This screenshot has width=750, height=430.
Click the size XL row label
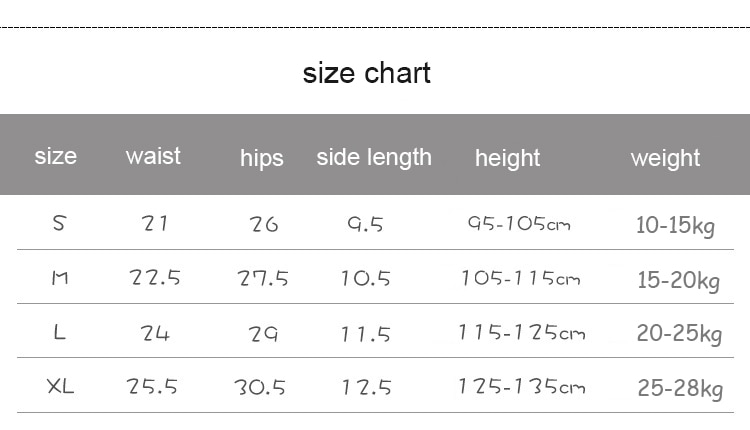(x=60, y=386)
